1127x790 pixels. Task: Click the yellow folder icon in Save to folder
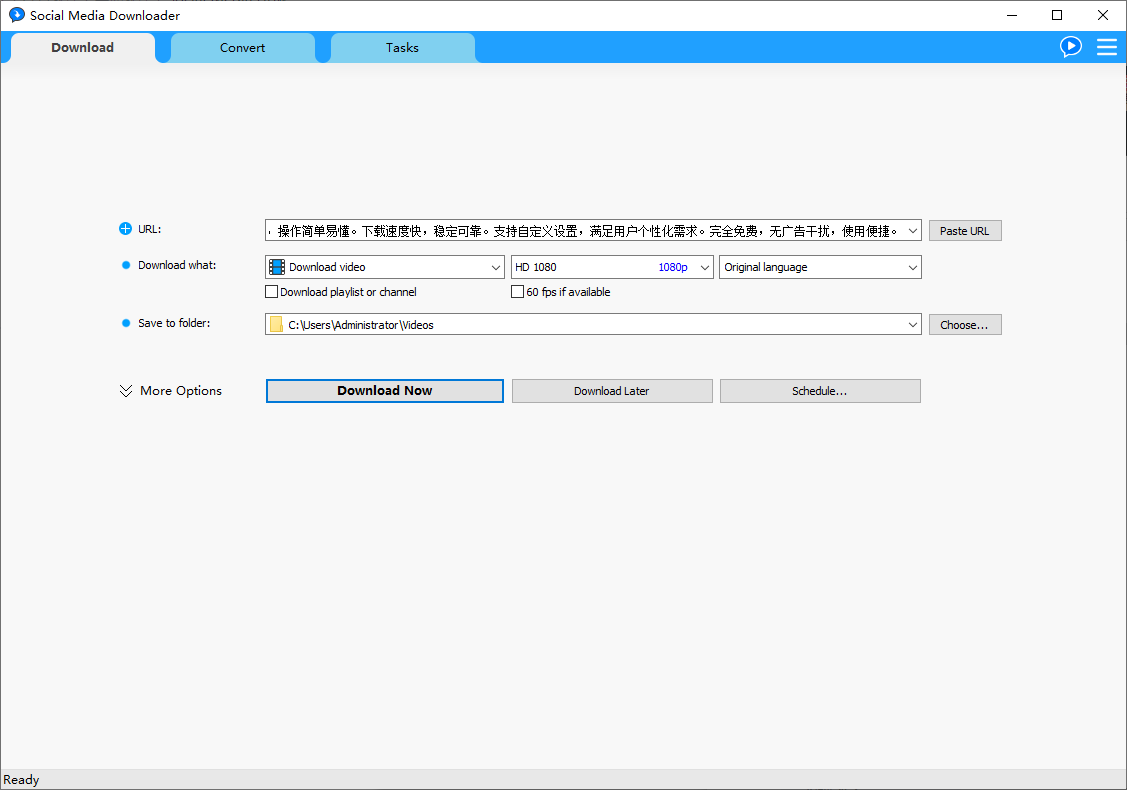click(277, 324)
